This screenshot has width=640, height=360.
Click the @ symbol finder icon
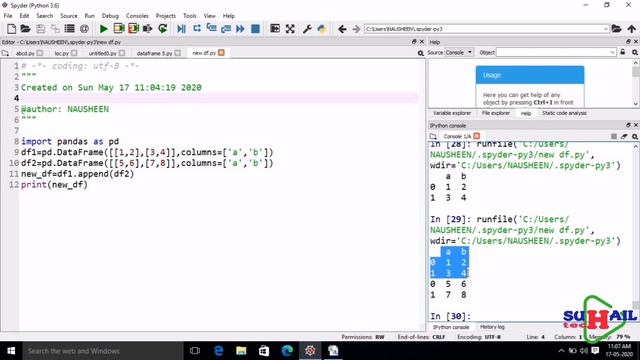coord(84,29)
